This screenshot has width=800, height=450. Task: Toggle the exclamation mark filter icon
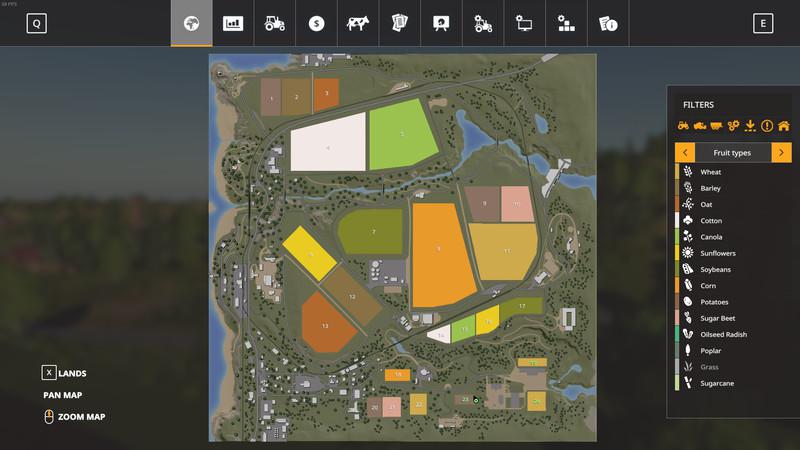tap(767, 126)
